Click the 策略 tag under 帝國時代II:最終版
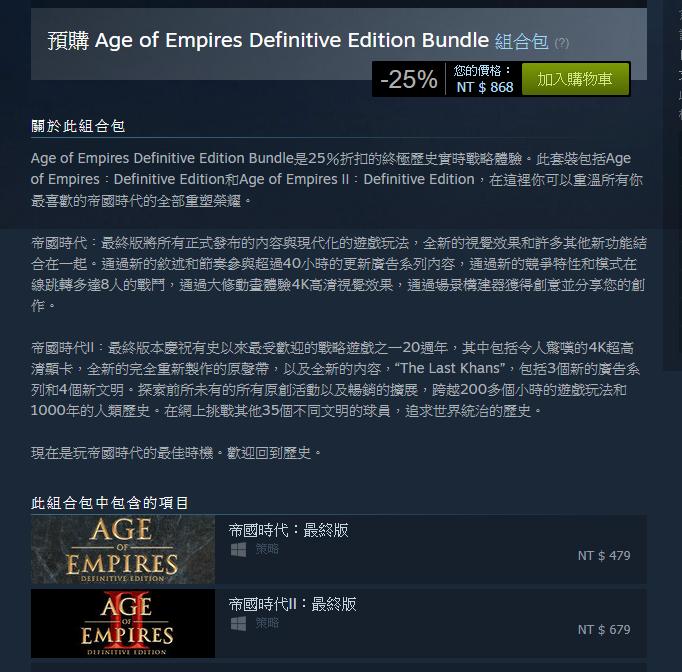 tap(267, 624)
